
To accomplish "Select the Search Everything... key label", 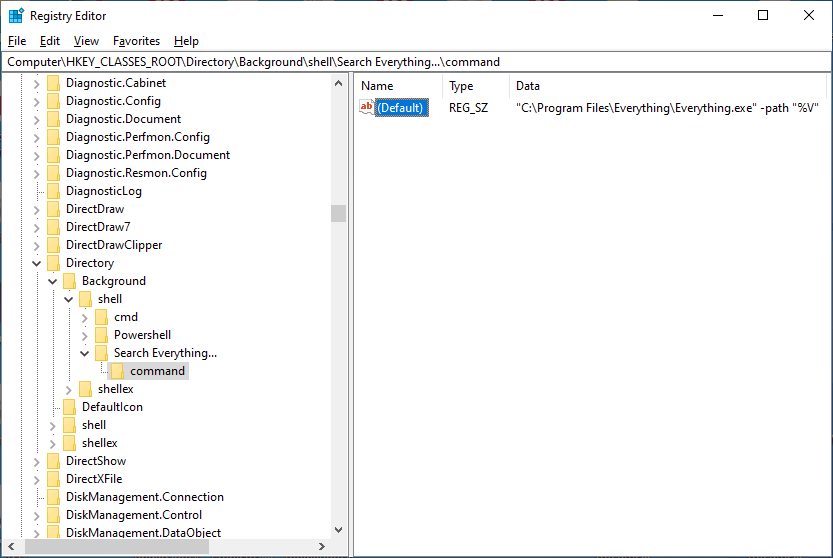I will click(165, 353).
